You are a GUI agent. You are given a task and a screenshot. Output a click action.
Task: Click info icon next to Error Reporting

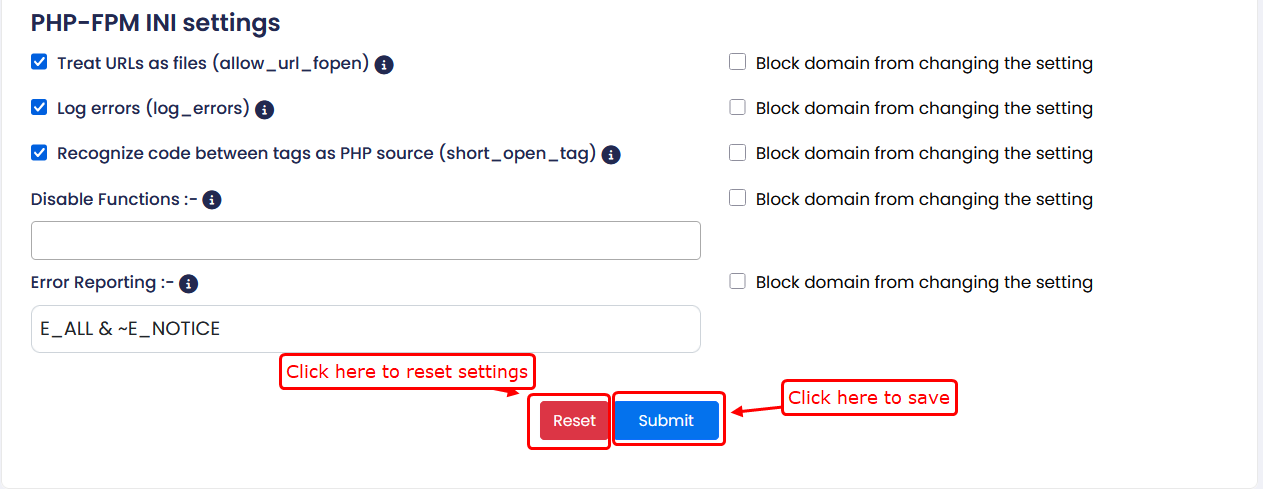(x=188, y=284)
